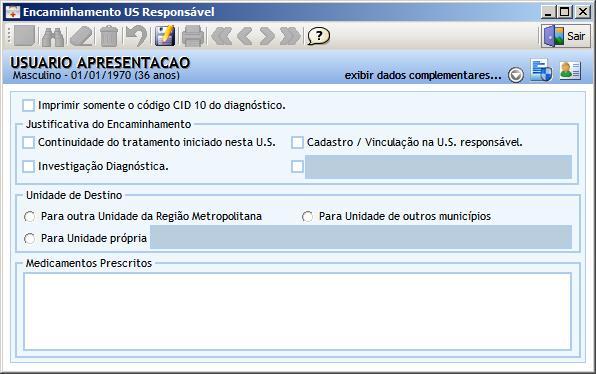Click the Medicamentos Prescritos text area
This screenshot has height=374, width=596.
click(297, 311)
